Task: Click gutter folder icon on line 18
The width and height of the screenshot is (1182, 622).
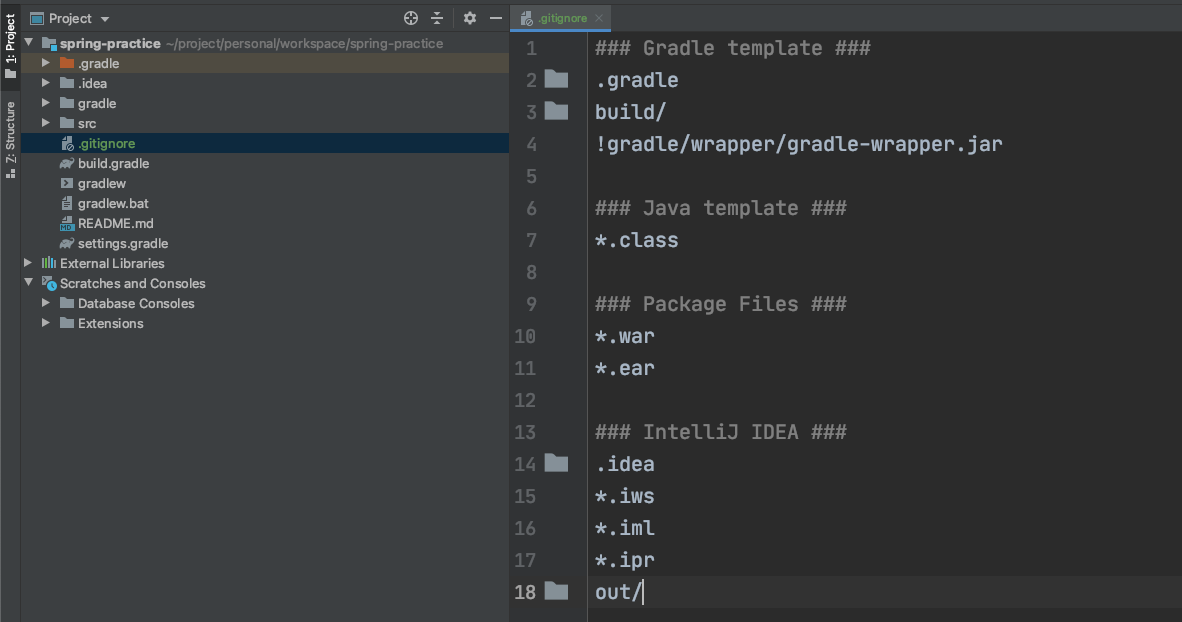Action: 556,590
